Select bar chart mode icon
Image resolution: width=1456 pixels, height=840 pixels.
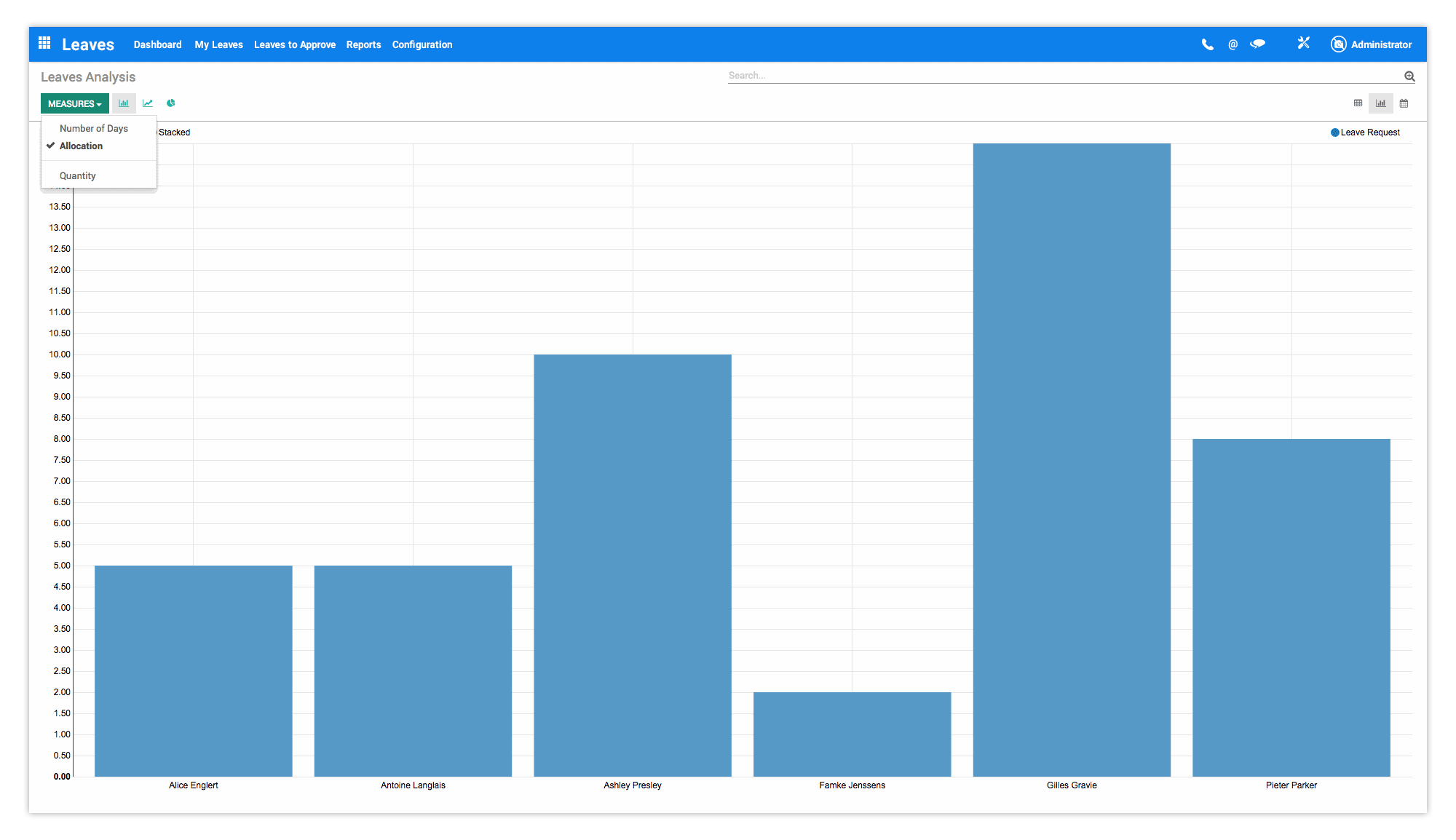(124, 103)
